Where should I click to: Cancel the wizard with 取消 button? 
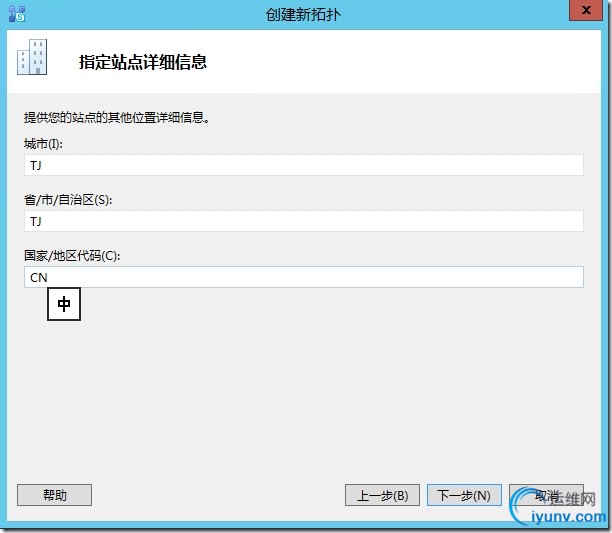point(546,495)
